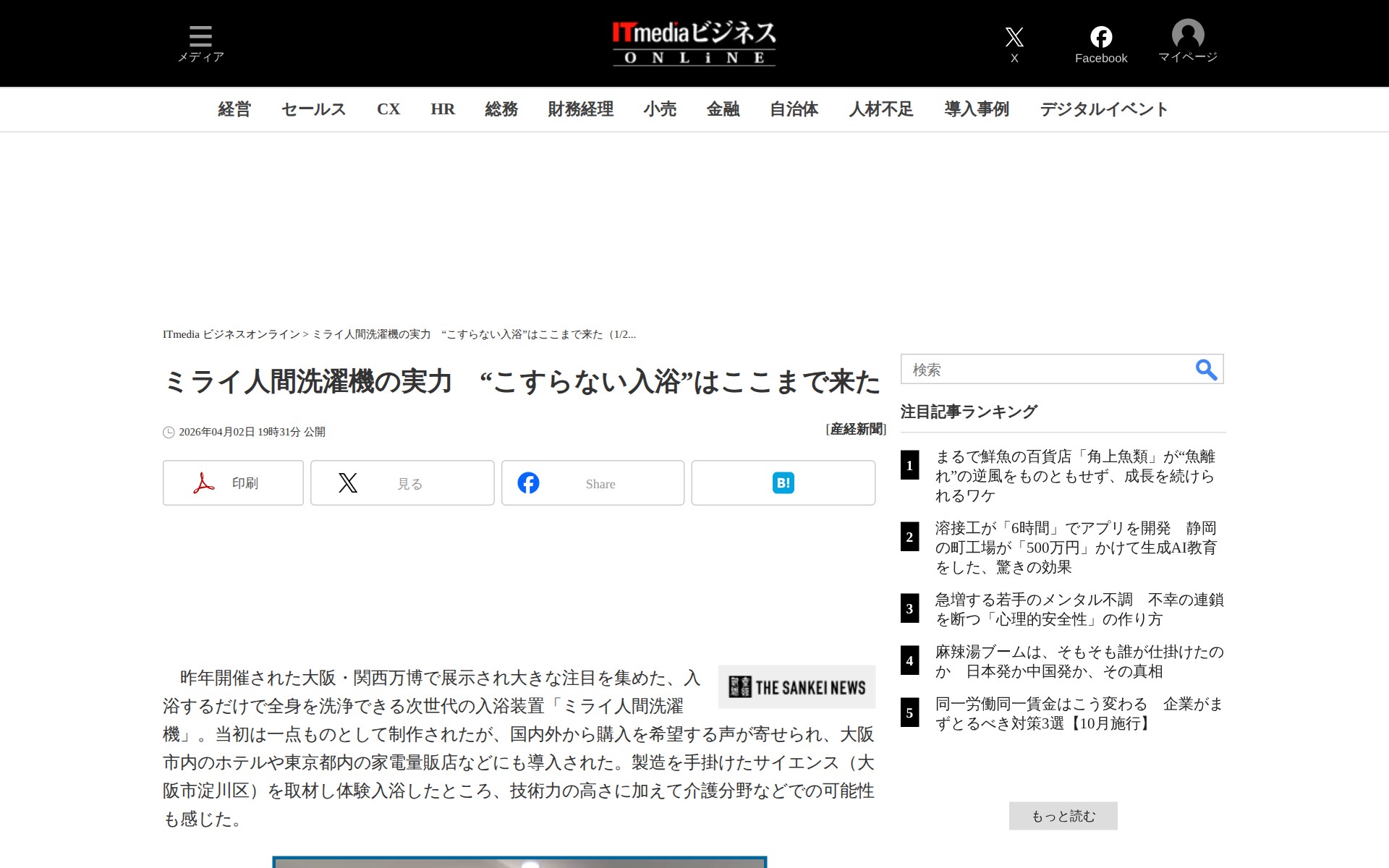The height and width of the screenshot is (868, 1389).
Task: Click THE SANKEI NEWS logo image
Action: click(797, 687)
